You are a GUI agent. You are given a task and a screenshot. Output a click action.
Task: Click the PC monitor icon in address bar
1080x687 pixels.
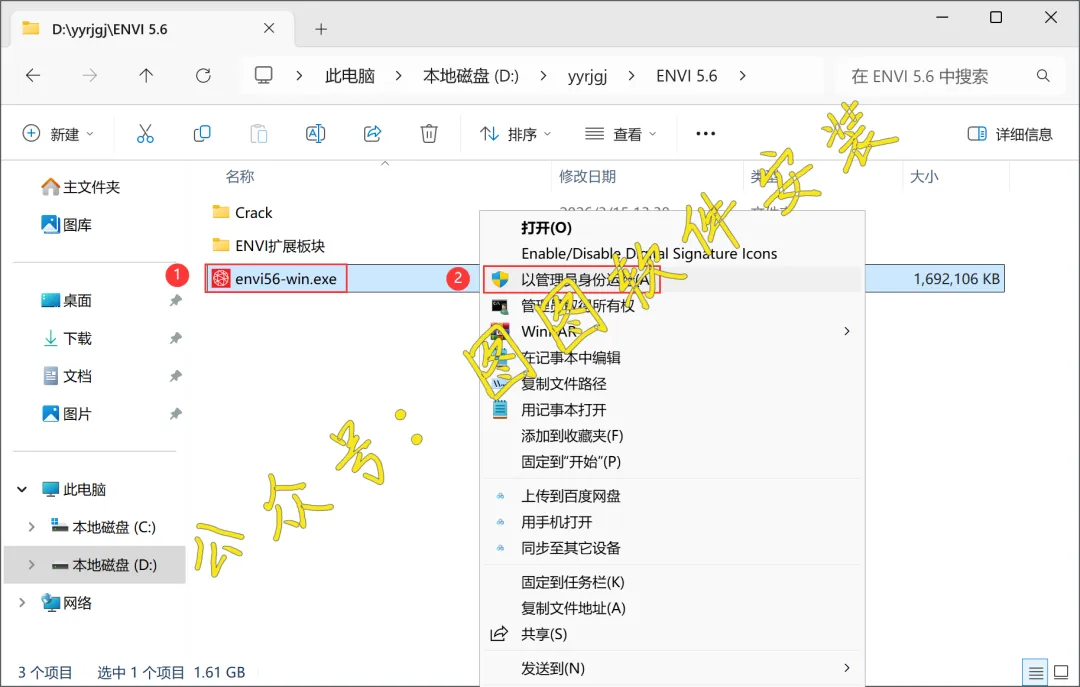click(x=264, y=75)
